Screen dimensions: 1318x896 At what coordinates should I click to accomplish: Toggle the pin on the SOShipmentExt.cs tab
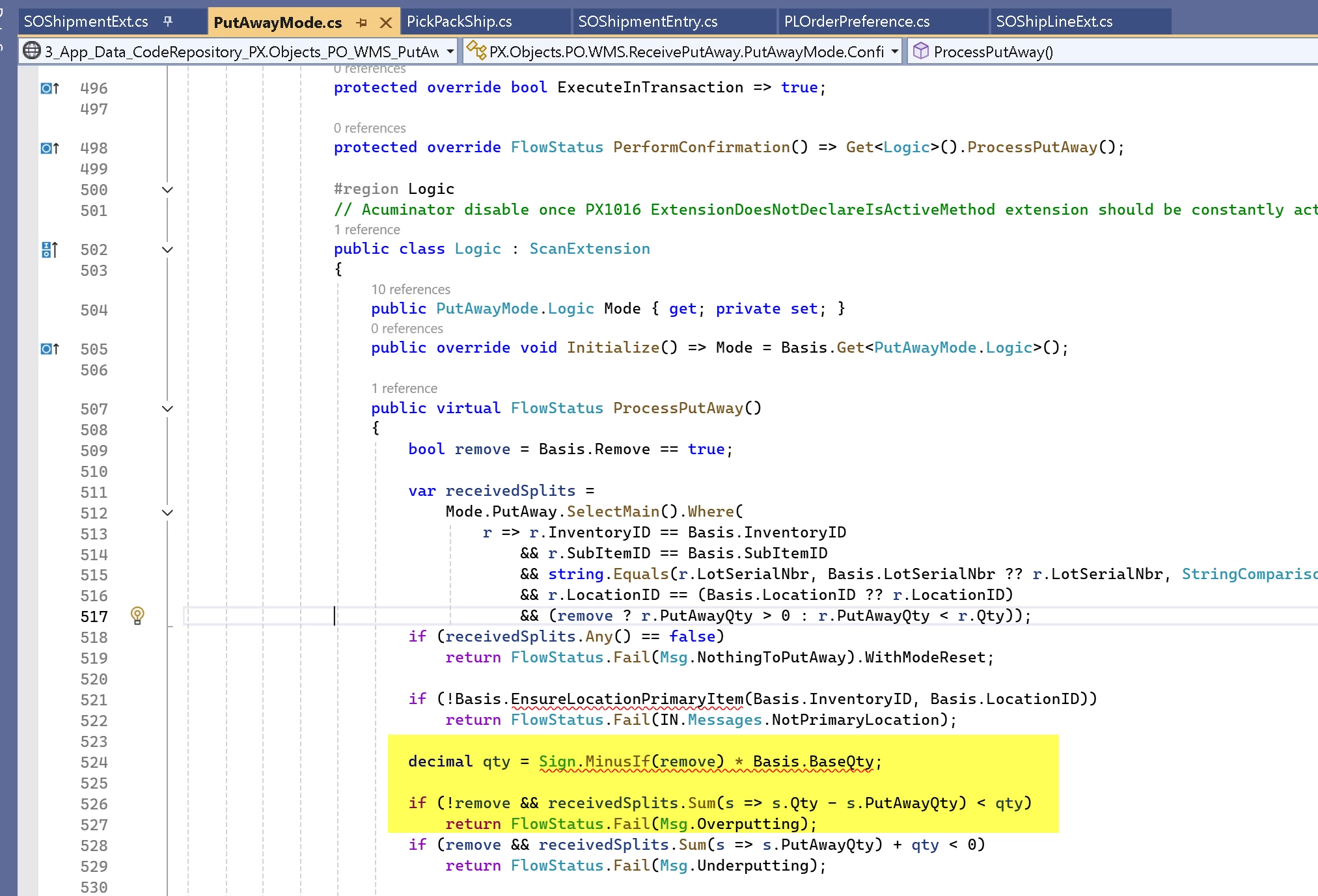tap(168, 21)
